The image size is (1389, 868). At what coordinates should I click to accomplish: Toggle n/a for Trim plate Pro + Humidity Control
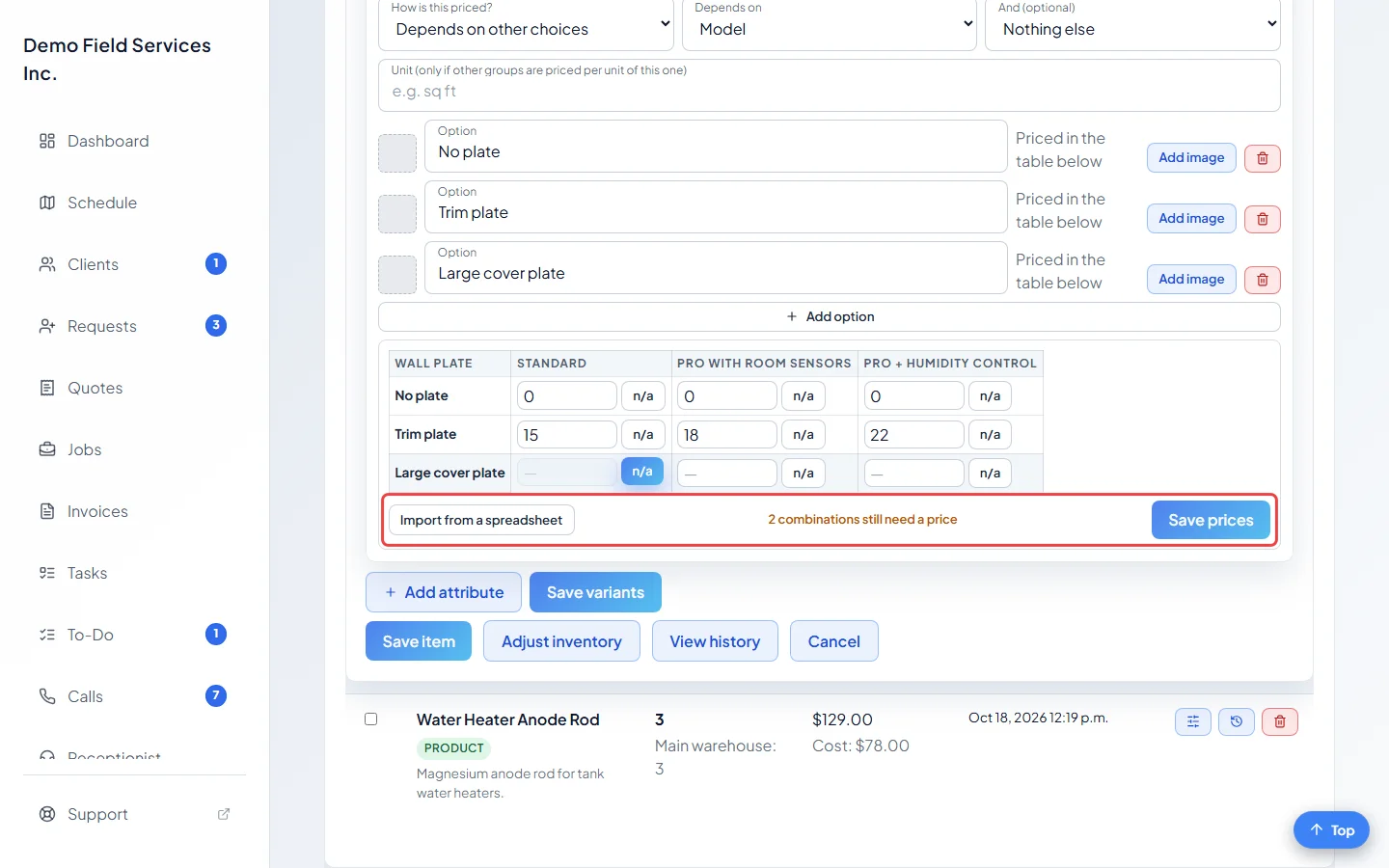(990, 434)
